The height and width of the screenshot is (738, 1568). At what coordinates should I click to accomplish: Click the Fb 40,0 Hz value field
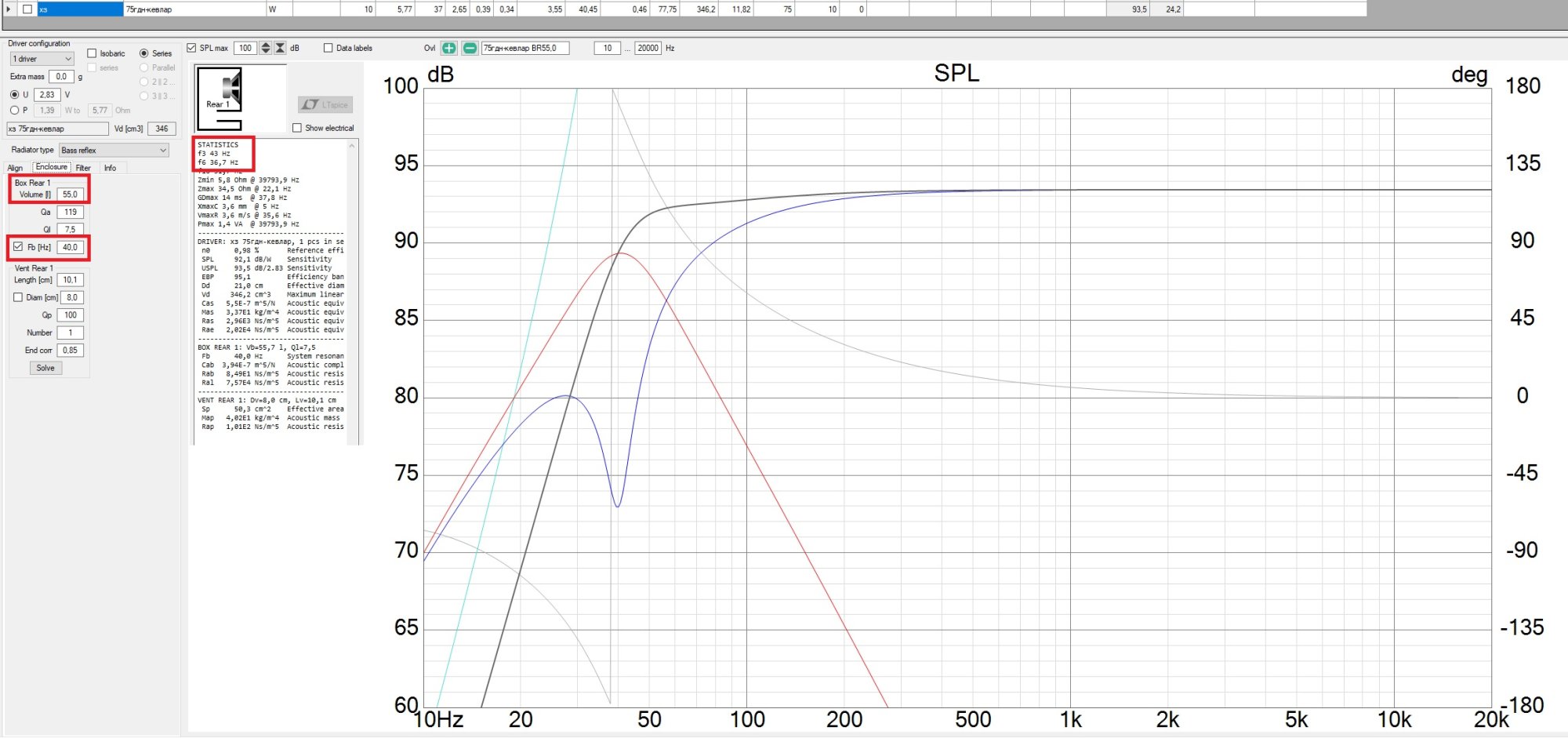[70, 247]
